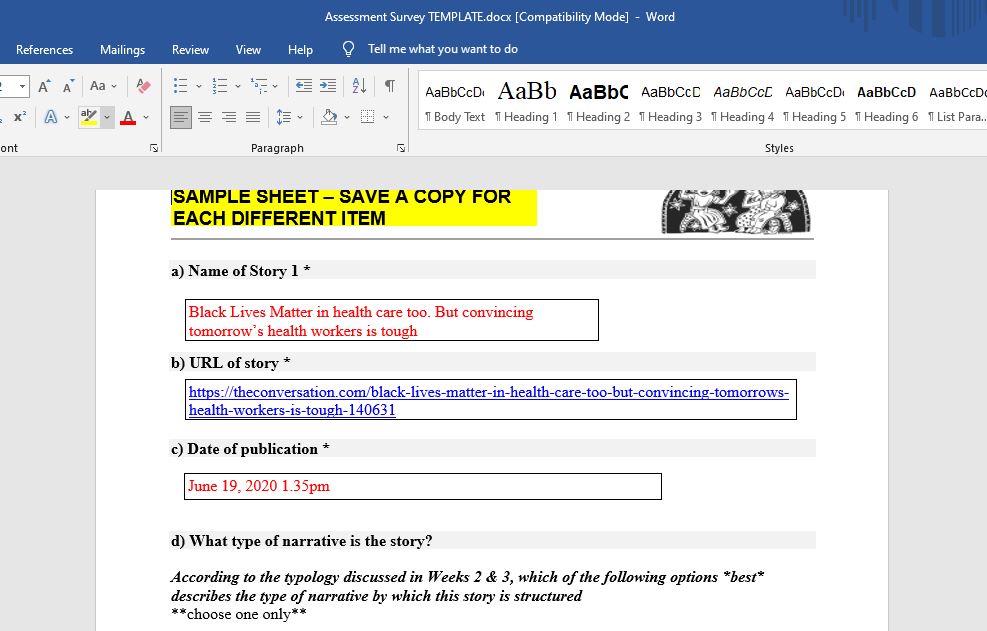The width and height of the screenshot is (987, 631).
Task: Click the June 19, 2020 date field
Action: click(422, 487)
